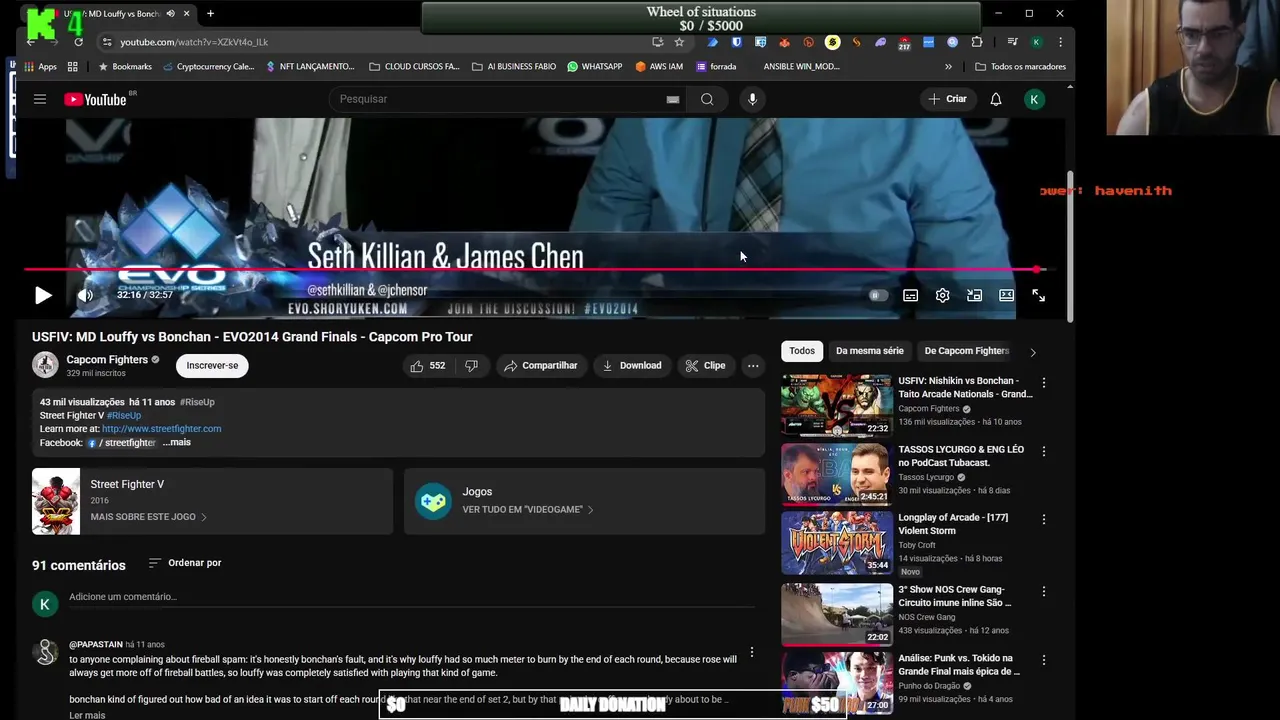Click the #RiseUp hashtag in description

(124, 415)
